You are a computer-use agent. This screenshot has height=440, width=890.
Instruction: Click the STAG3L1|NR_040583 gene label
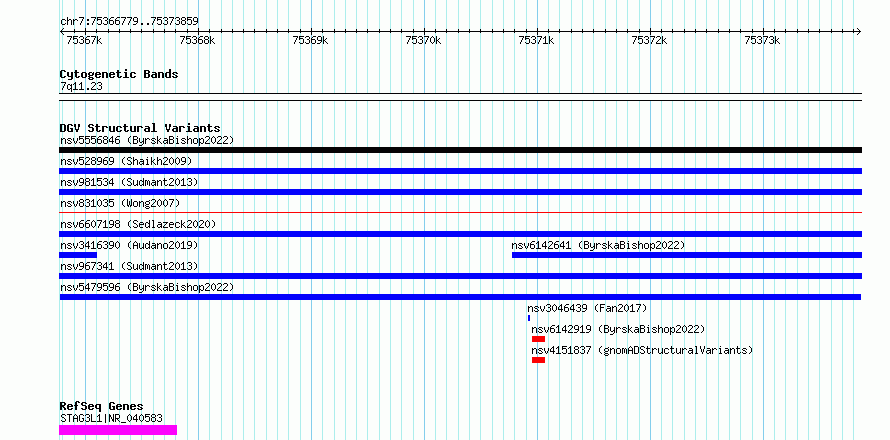click(111, 418)
